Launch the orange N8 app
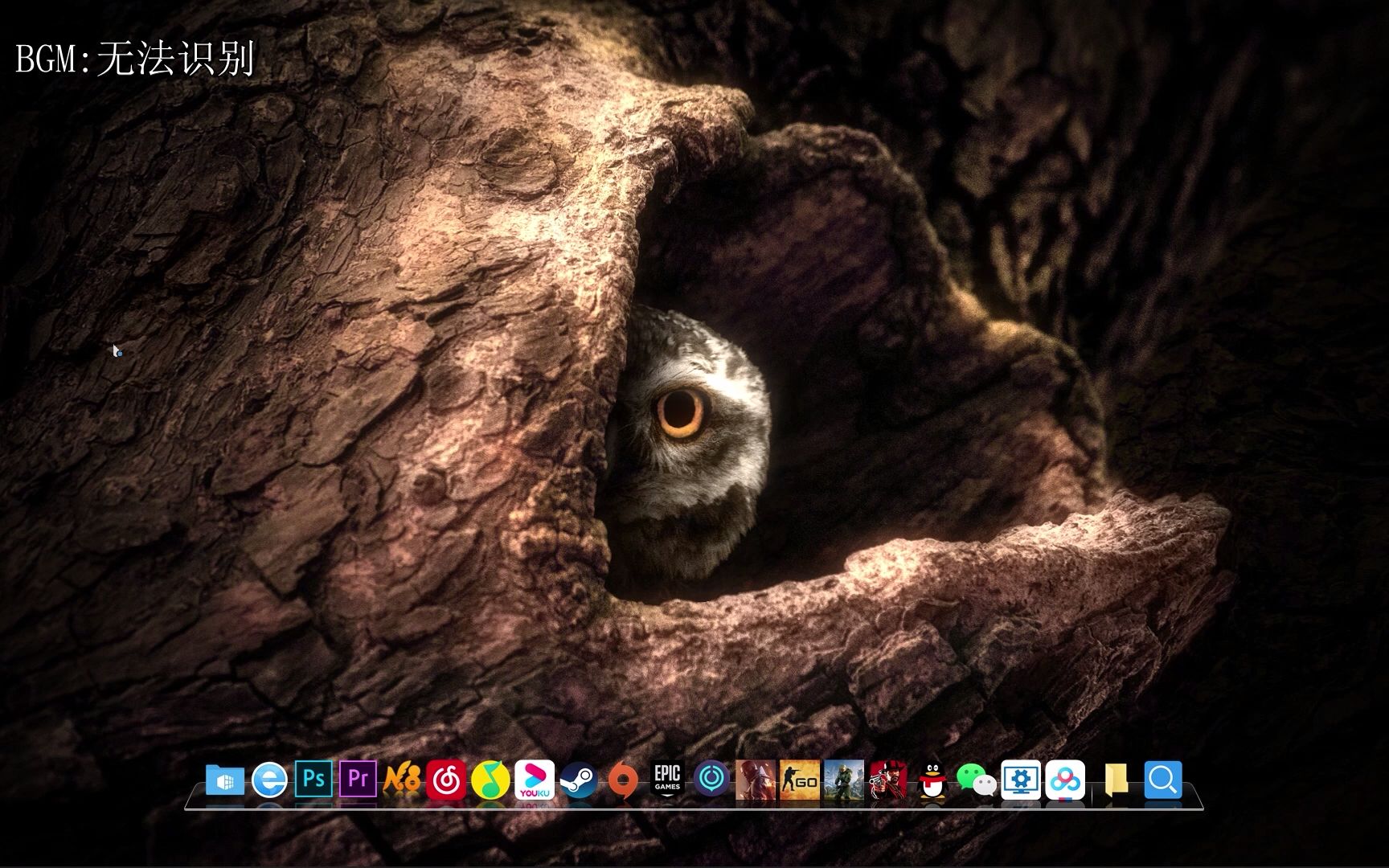This screenshot has width=1389, height=868. point(402,780)
